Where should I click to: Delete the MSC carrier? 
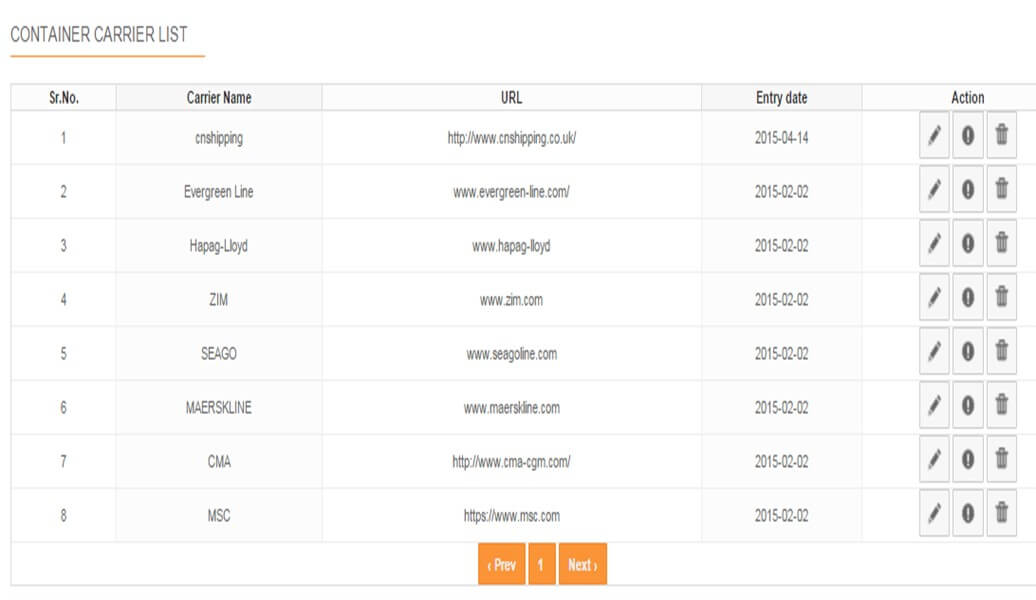coord(1002,516)
